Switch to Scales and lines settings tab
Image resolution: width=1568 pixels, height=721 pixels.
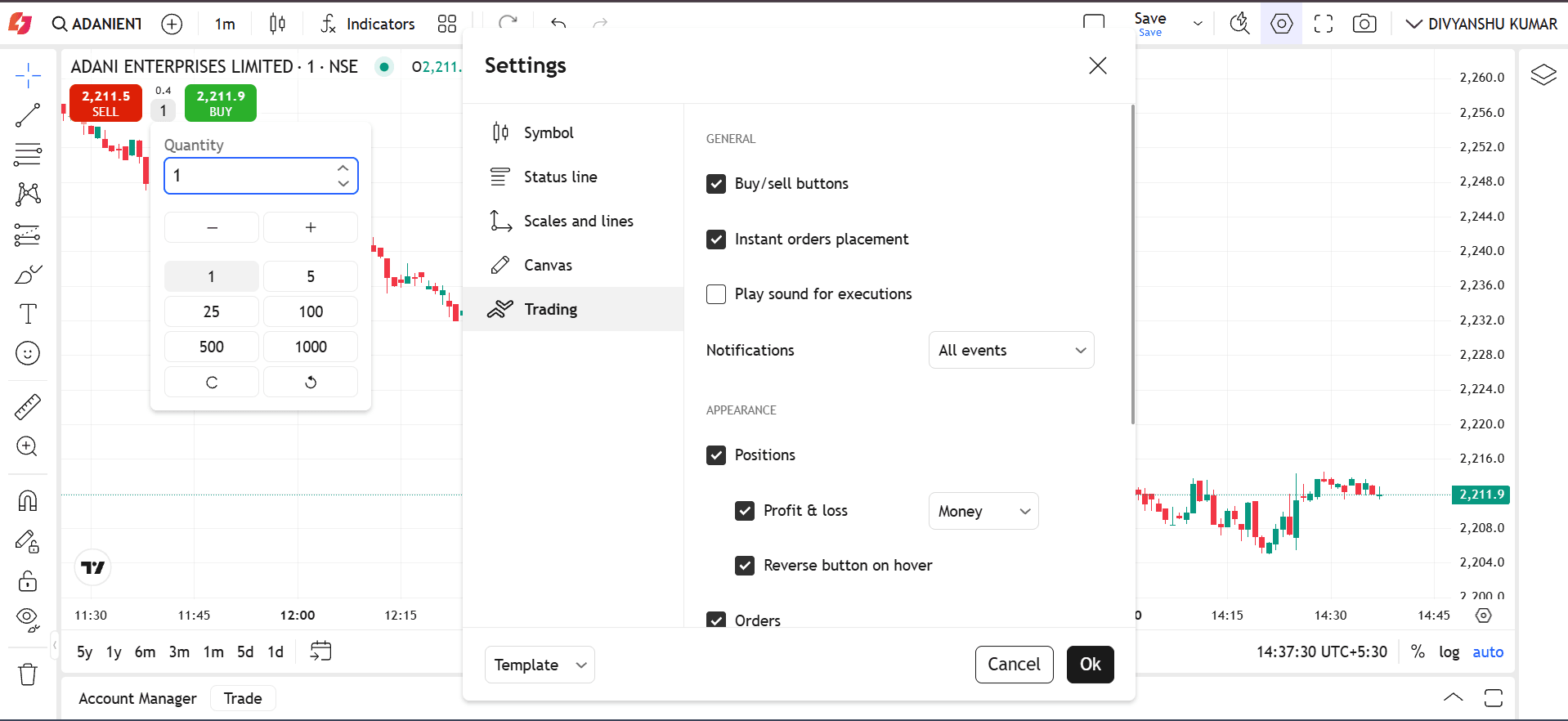coord(578,221)
